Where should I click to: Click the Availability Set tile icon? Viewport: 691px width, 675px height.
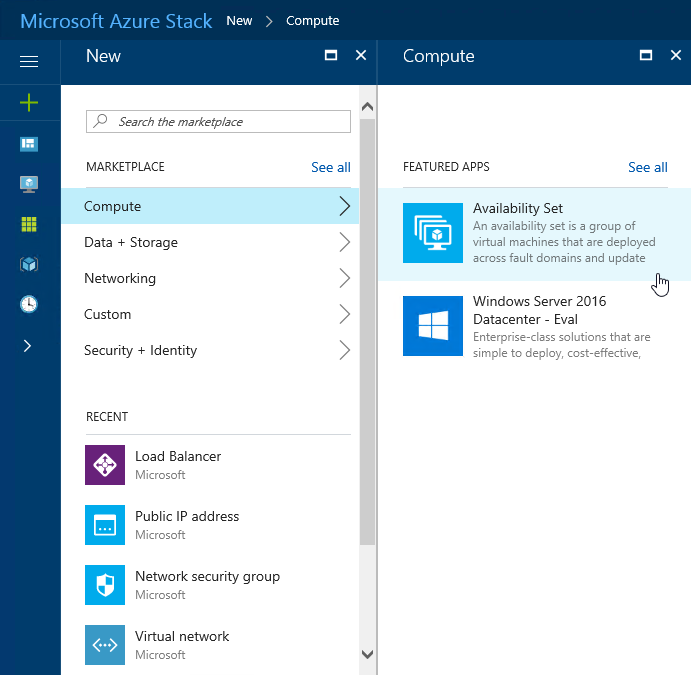[433, 233]
